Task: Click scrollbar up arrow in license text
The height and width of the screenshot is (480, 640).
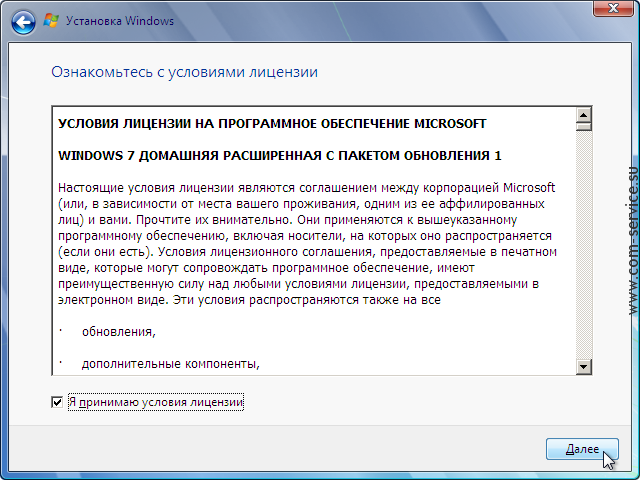Action: coord(584,115)
